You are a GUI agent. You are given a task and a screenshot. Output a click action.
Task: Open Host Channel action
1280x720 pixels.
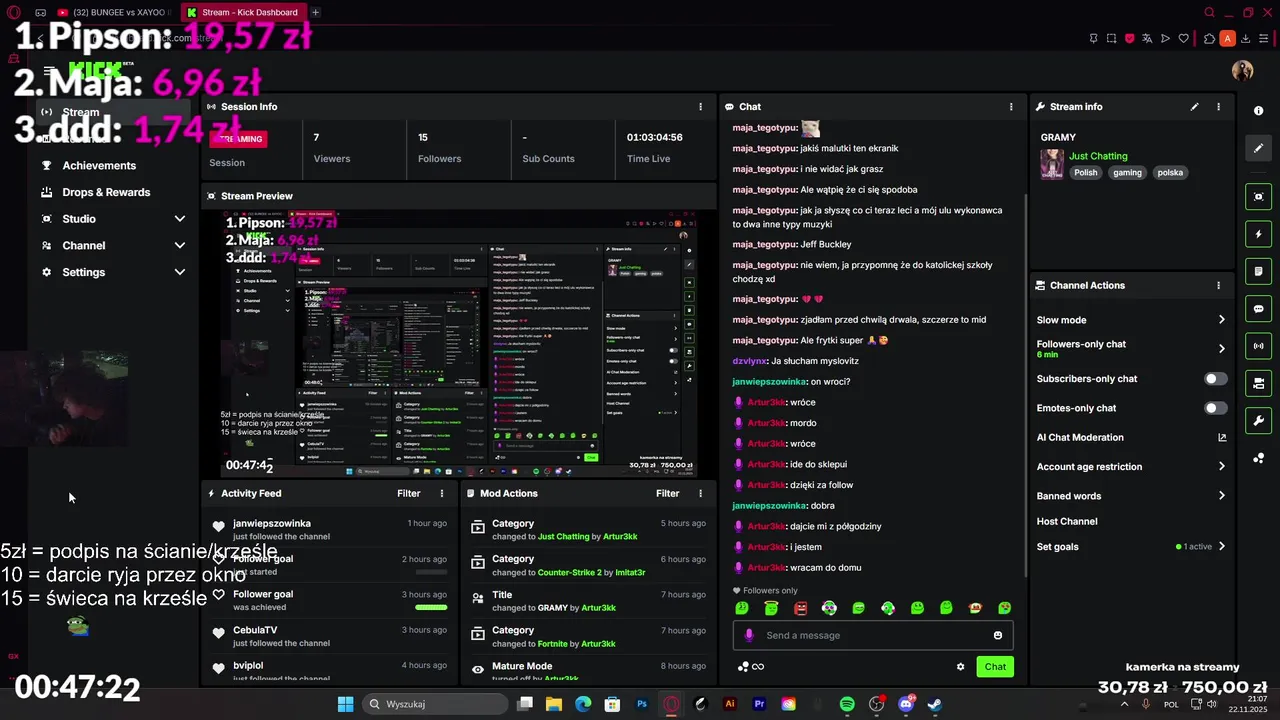click(1067, 521)
